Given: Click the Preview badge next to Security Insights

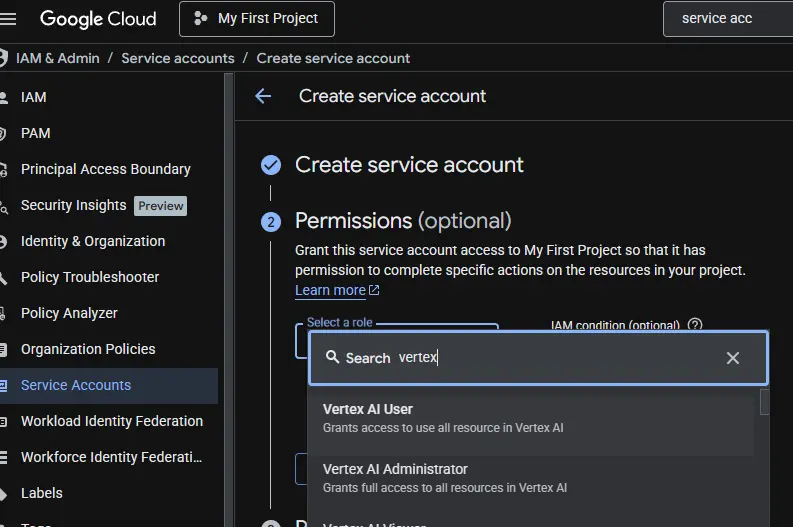Looking at the screenshot, I should pos(160,206).
